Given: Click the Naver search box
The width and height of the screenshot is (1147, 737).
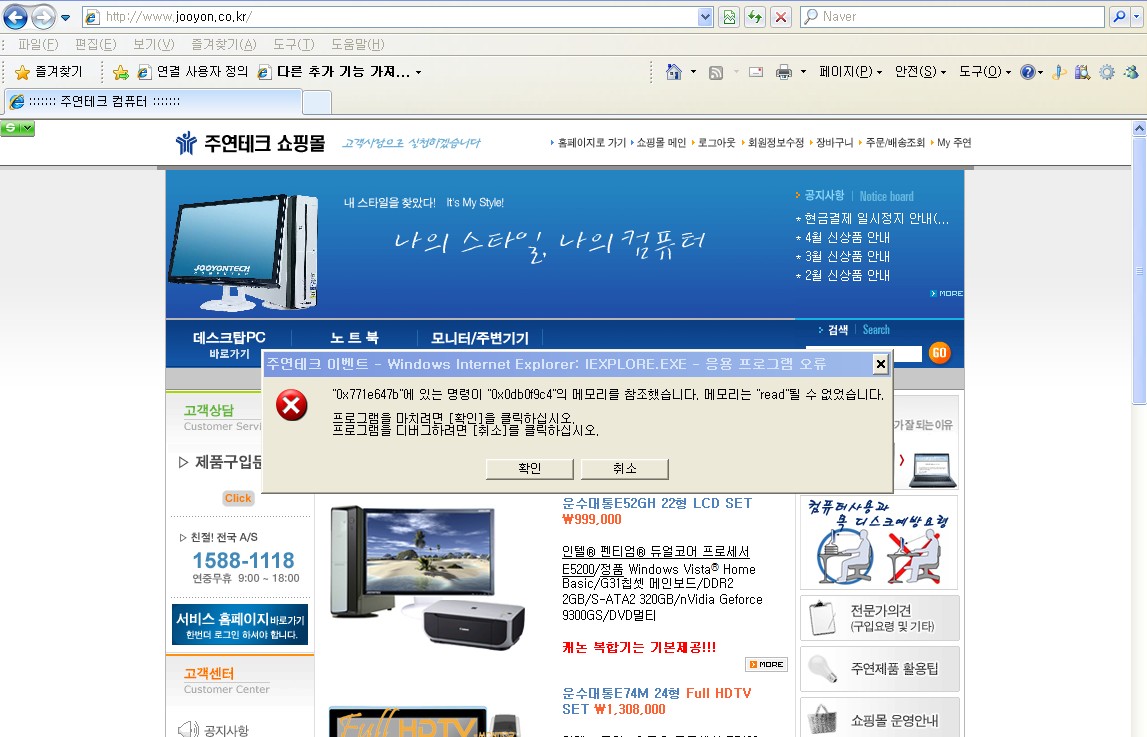Looking at the screenshot, I should pyautogui.click(x=952, y=16).
